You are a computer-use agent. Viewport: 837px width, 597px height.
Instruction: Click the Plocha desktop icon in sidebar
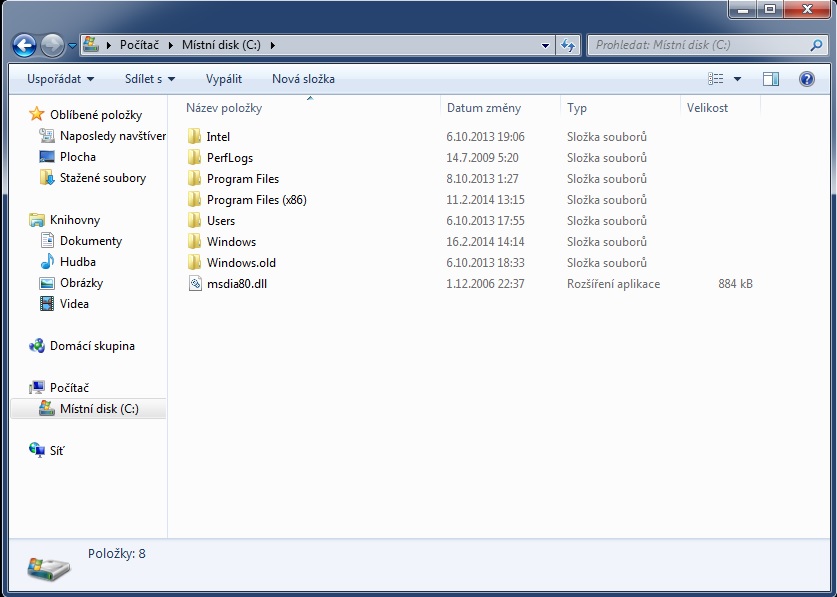click(x=47, y=156)
